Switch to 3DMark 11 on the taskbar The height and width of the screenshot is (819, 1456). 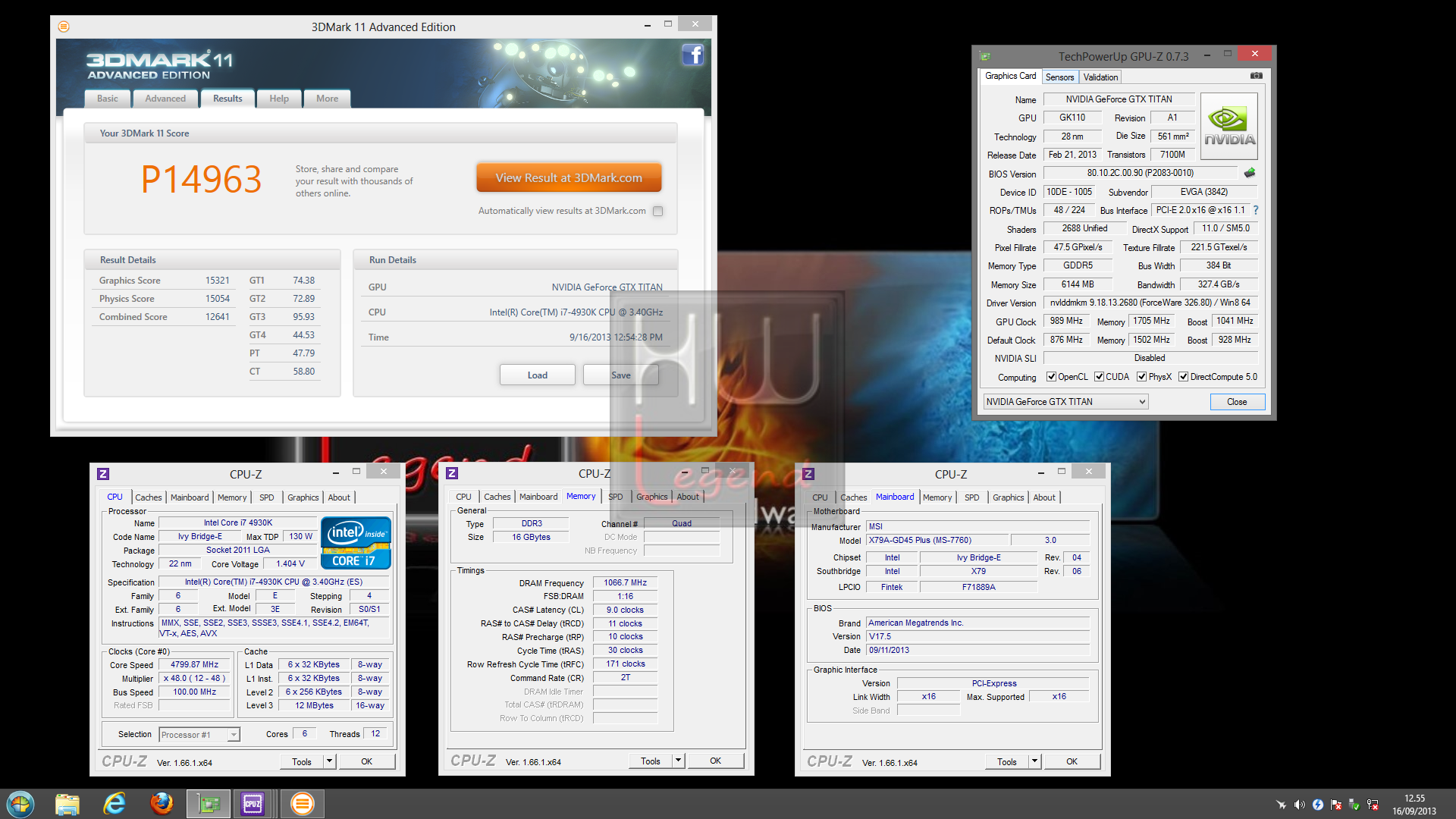click(302, 804)
